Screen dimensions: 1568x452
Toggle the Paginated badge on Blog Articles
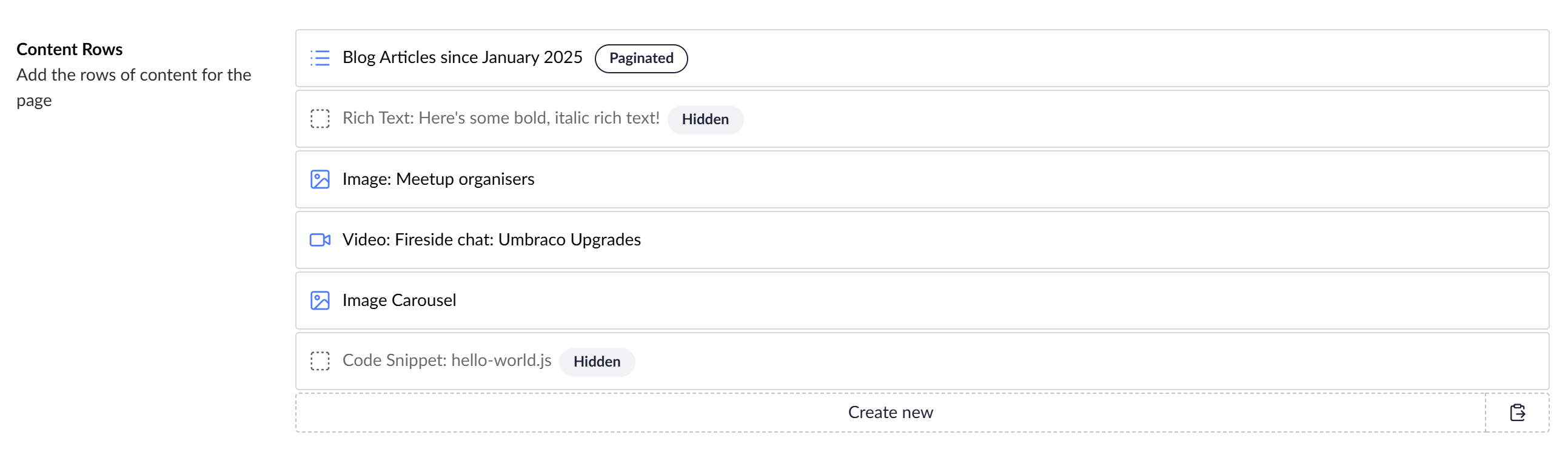click(x=641, y=58)
